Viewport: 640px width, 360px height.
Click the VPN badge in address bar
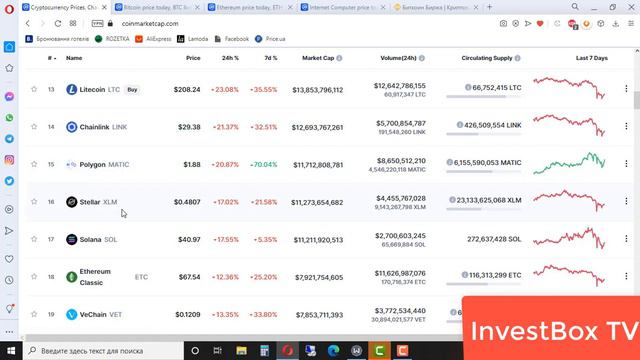[97, 24]
